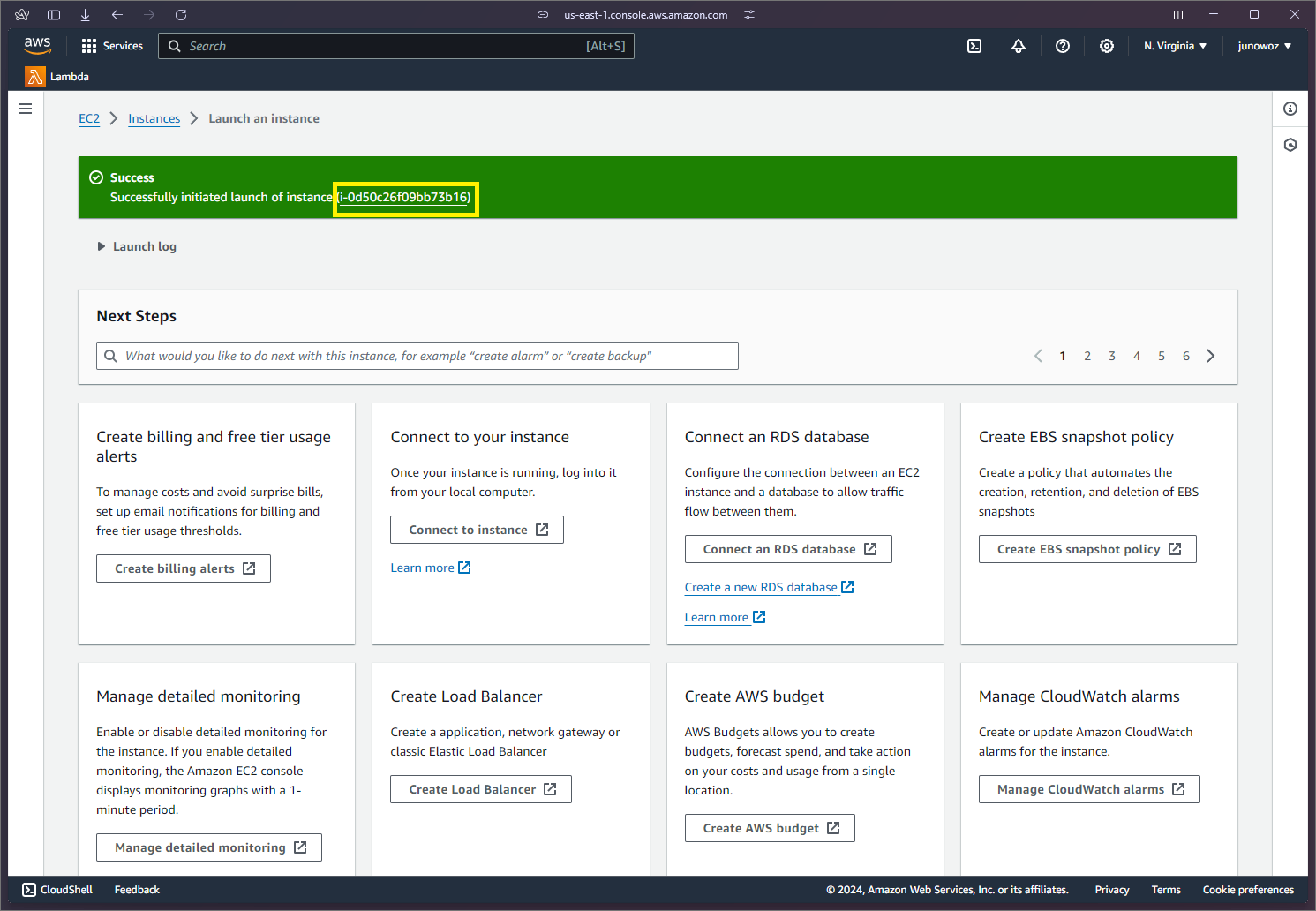1316x911 pixels.
Task: Open the junowoz account dropdown
Action: (x=1264, y=46)
